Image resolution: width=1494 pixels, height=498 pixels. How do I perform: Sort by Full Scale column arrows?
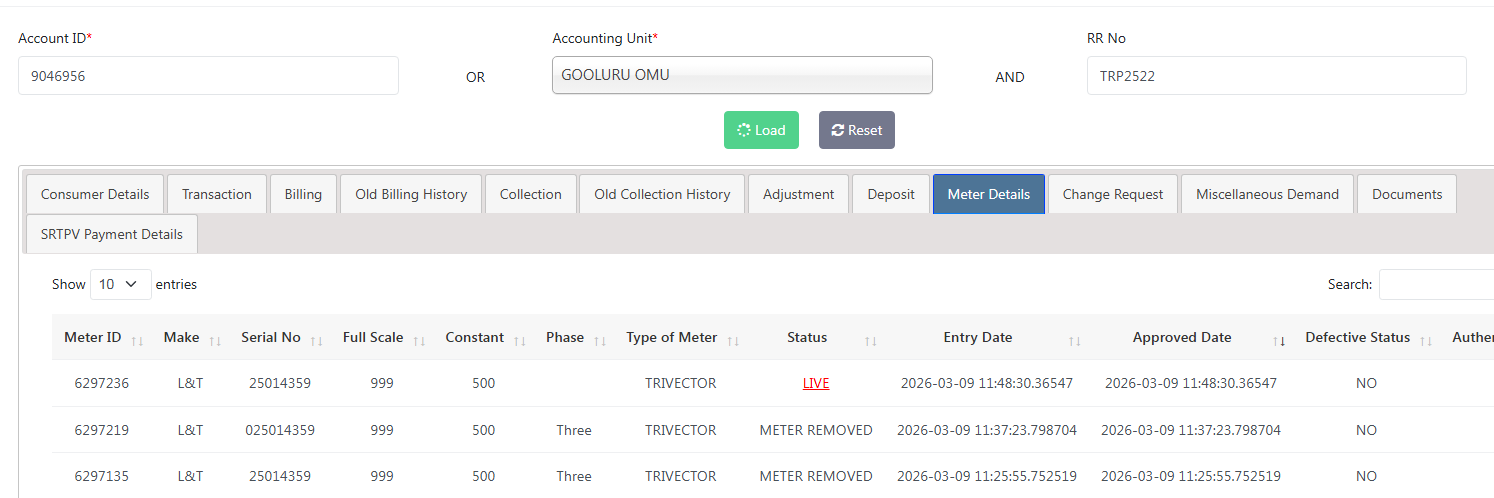point(419,340)
